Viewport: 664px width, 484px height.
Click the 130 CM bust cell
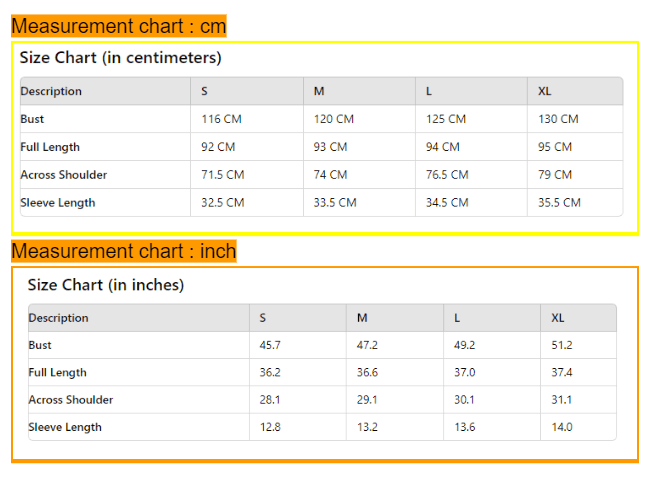(x=558, y=119)
